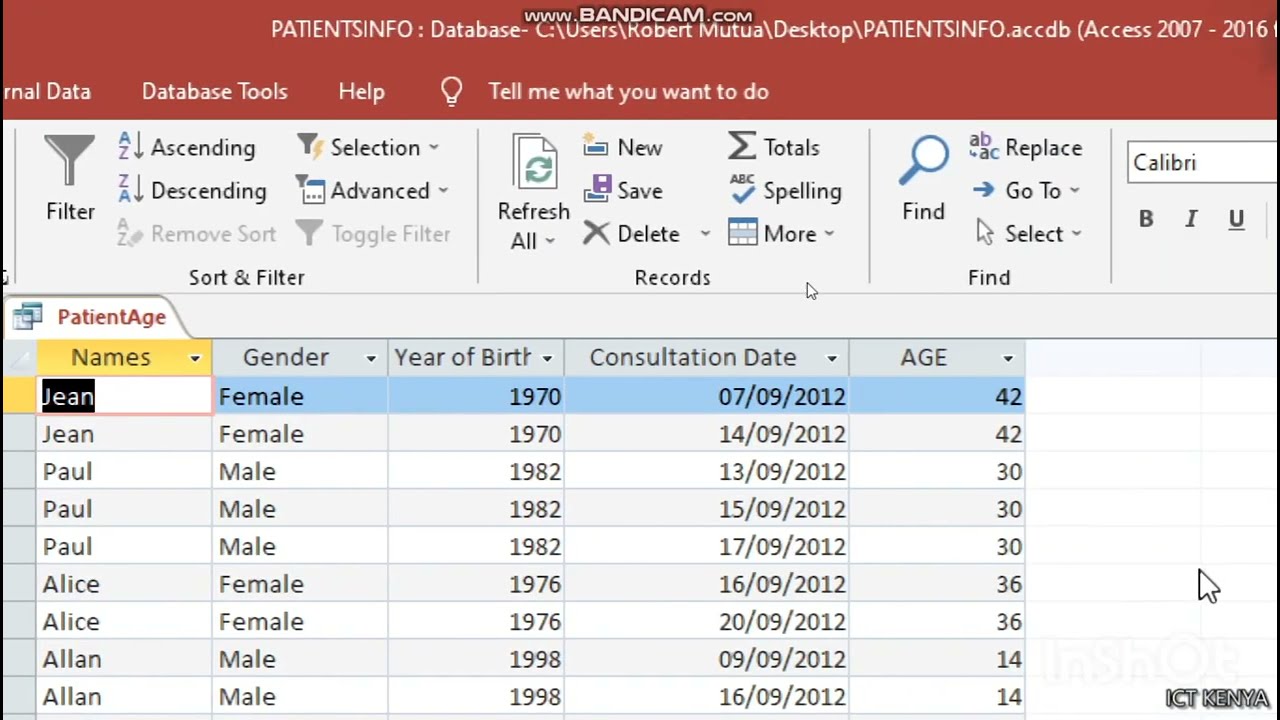Open the Database Tools ribbon tab

pos(215,91)
